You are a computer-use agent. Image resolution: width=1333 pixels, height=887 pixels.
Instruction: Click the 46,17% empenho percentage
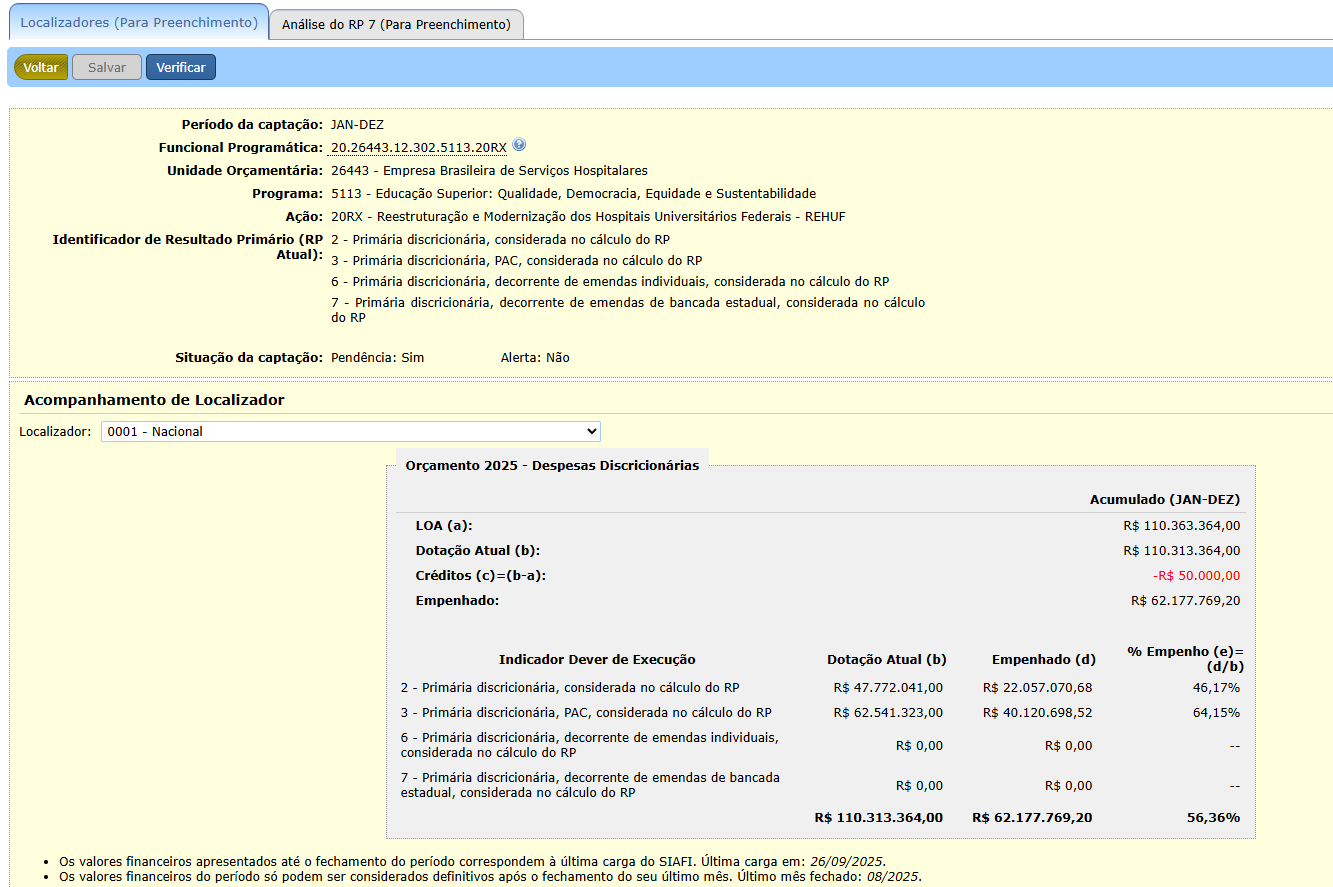(1218, 687)
